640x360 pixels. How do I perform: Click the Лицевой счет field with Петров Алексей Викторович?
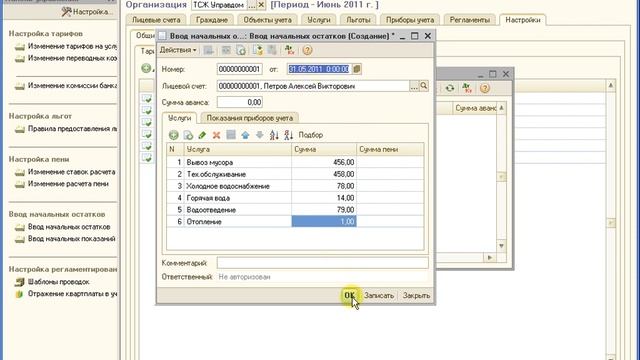(313, 86)
